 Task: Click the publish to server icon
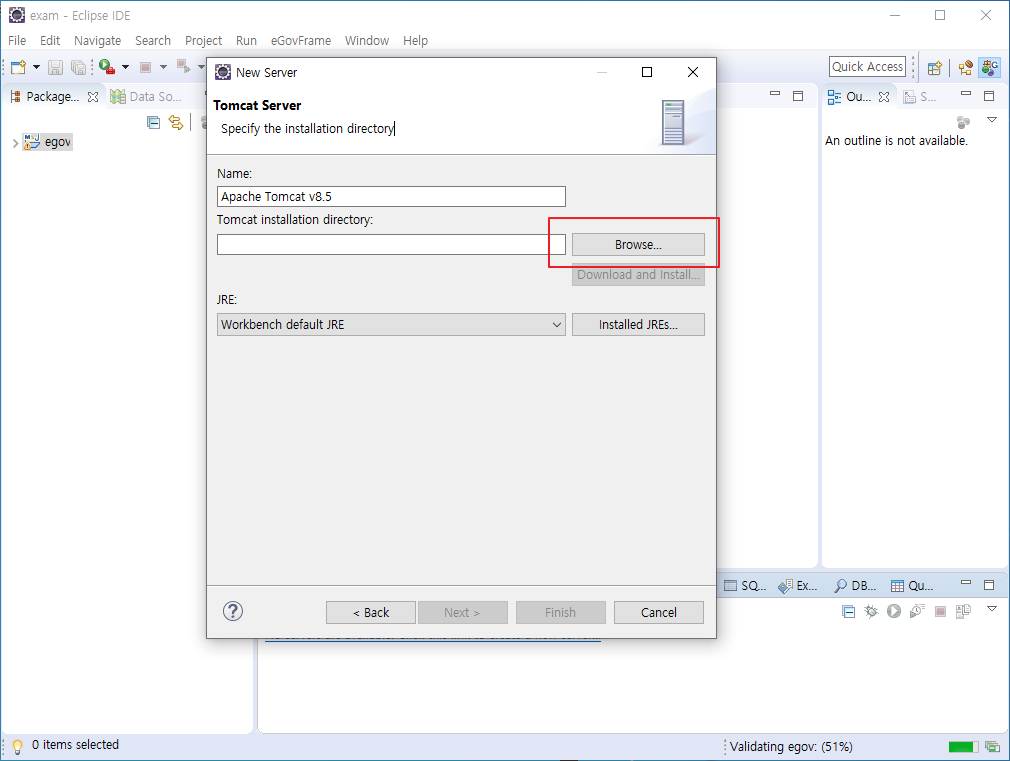coord(964,612)
